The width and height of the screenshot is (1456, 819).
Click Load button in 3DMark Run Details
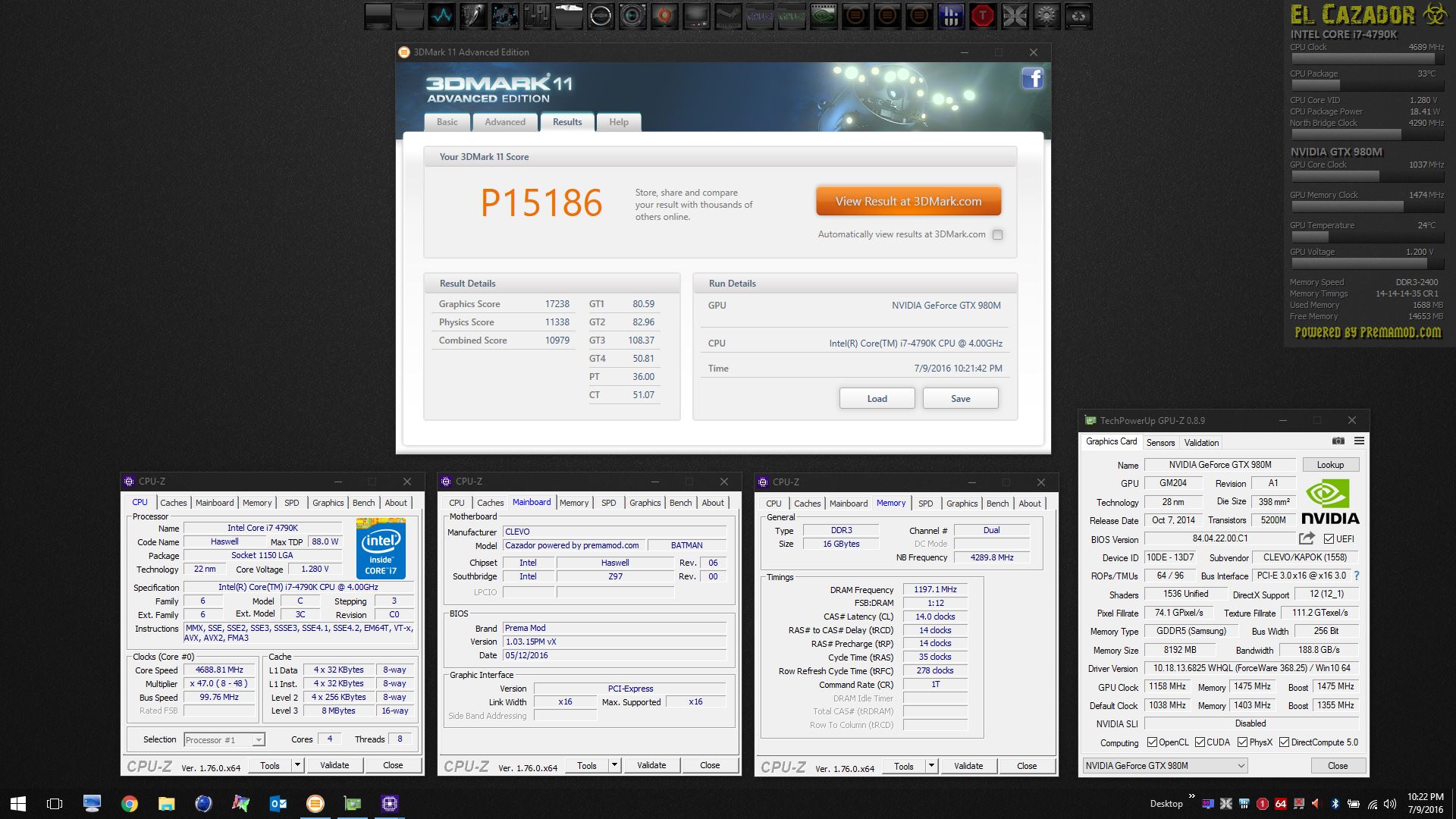point(877,399)
